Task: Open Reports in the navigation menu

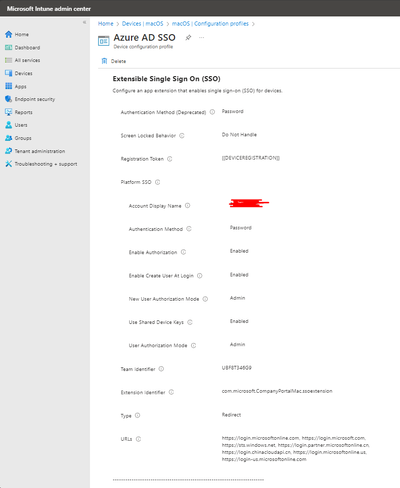Action: 24,112
